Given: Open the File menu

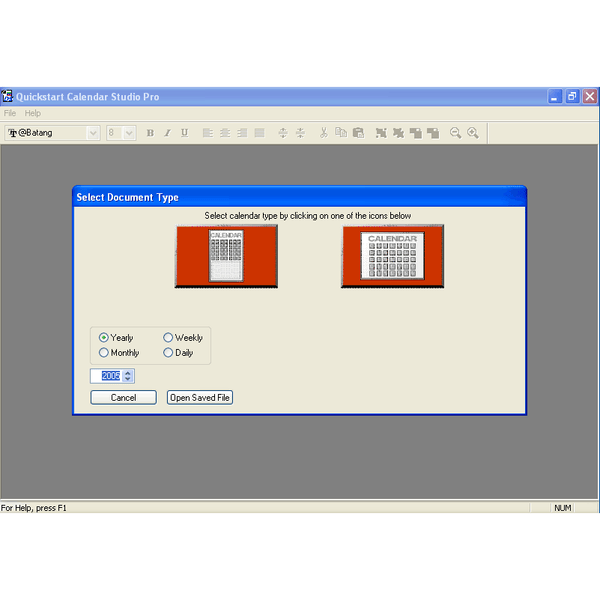Looking at the screenshot, I should 10,113.
